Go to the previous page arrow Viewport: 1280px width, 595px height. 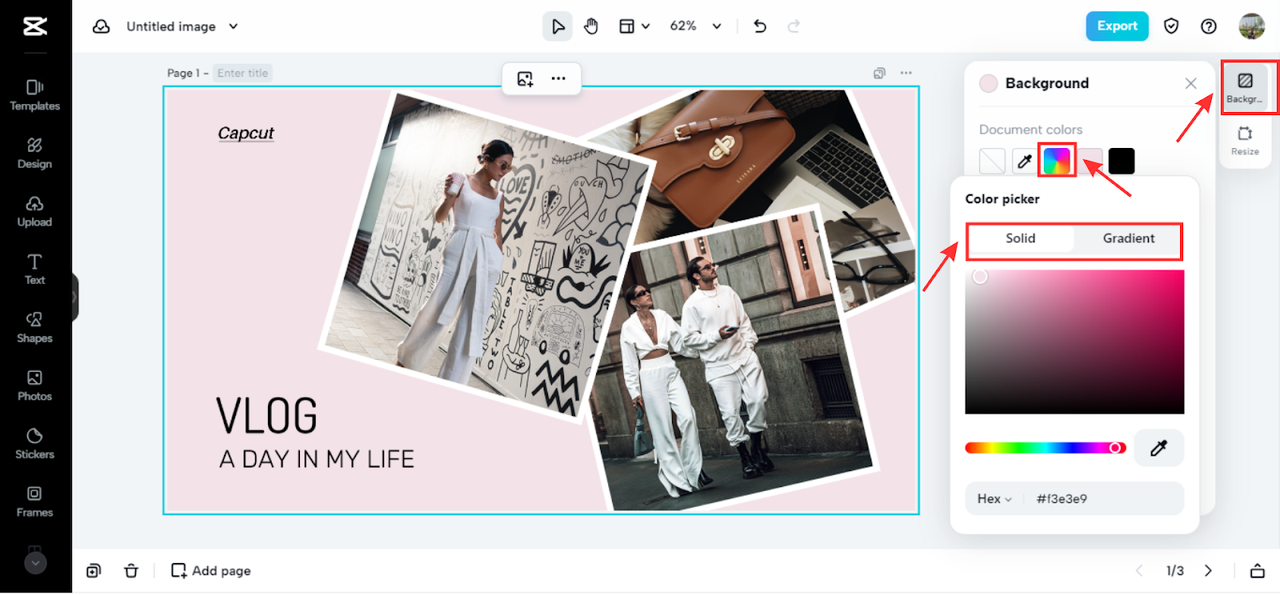click(x=1138, y=571)
